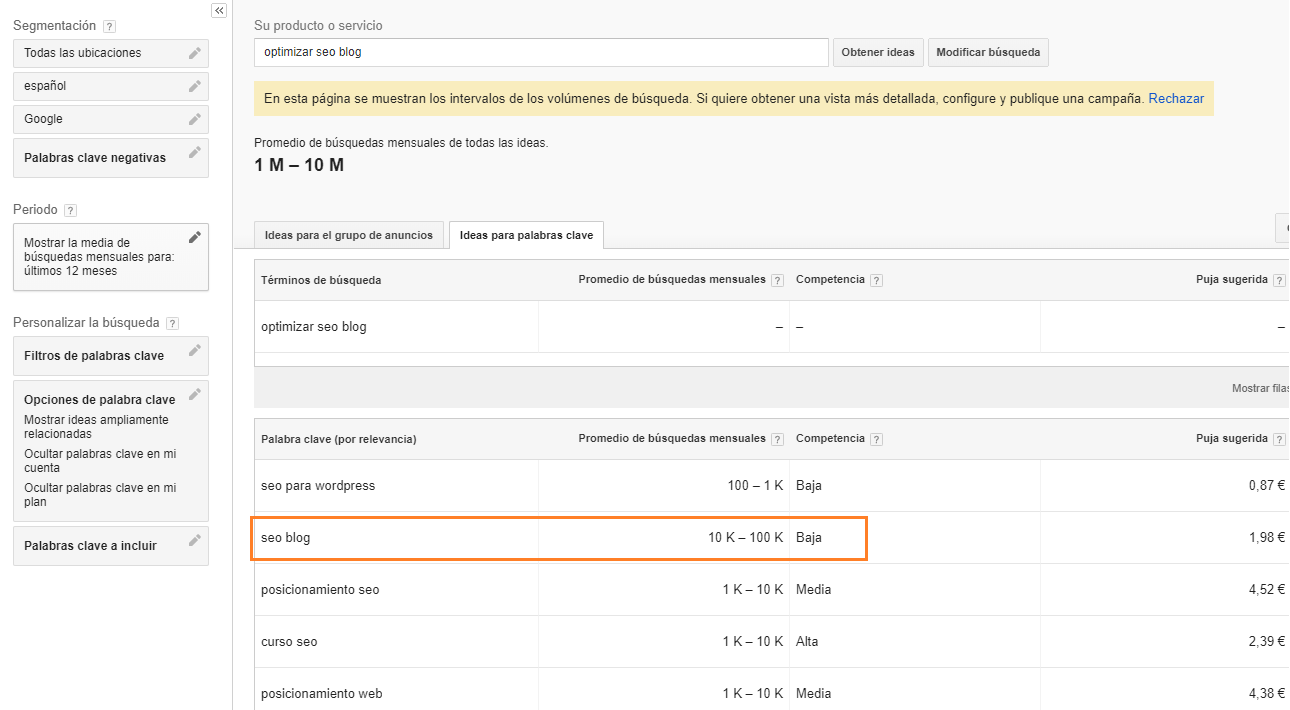Open help icon beside Personalizar la búsqueda
This screenshot has height=710, width=1290.
click(x=172, y=324)
